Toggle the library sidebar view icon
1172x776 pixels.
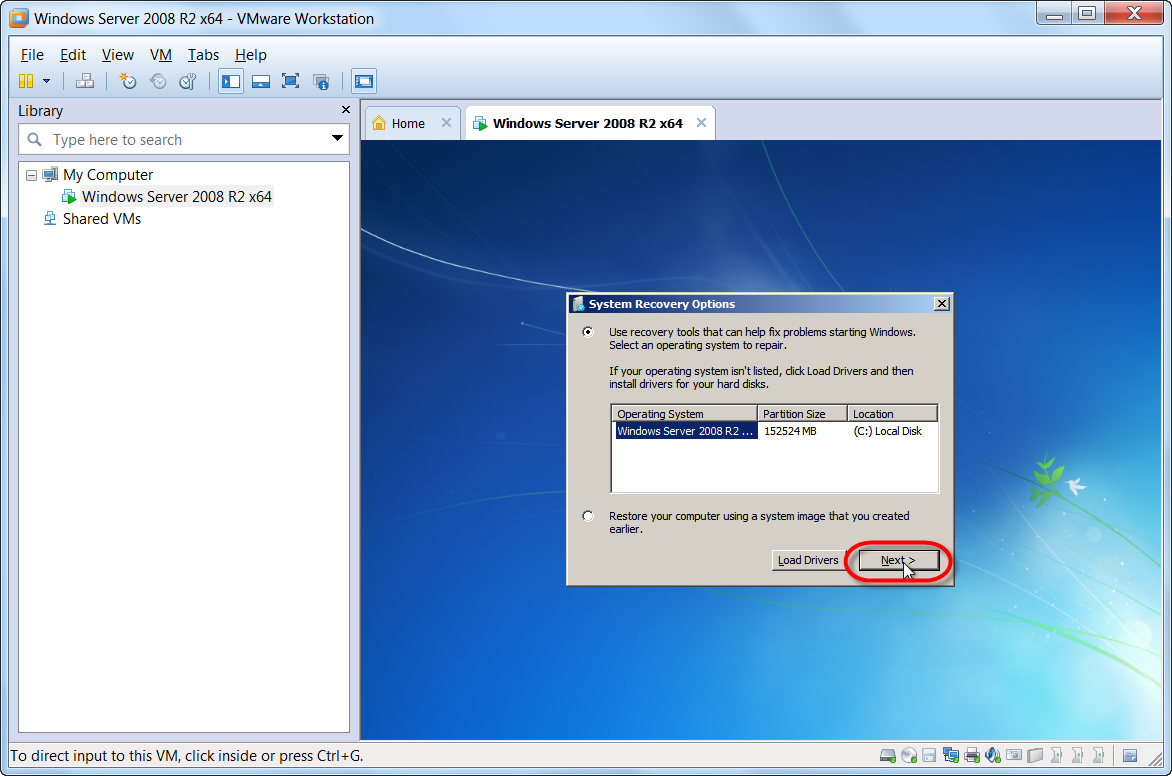pos(231,81)
